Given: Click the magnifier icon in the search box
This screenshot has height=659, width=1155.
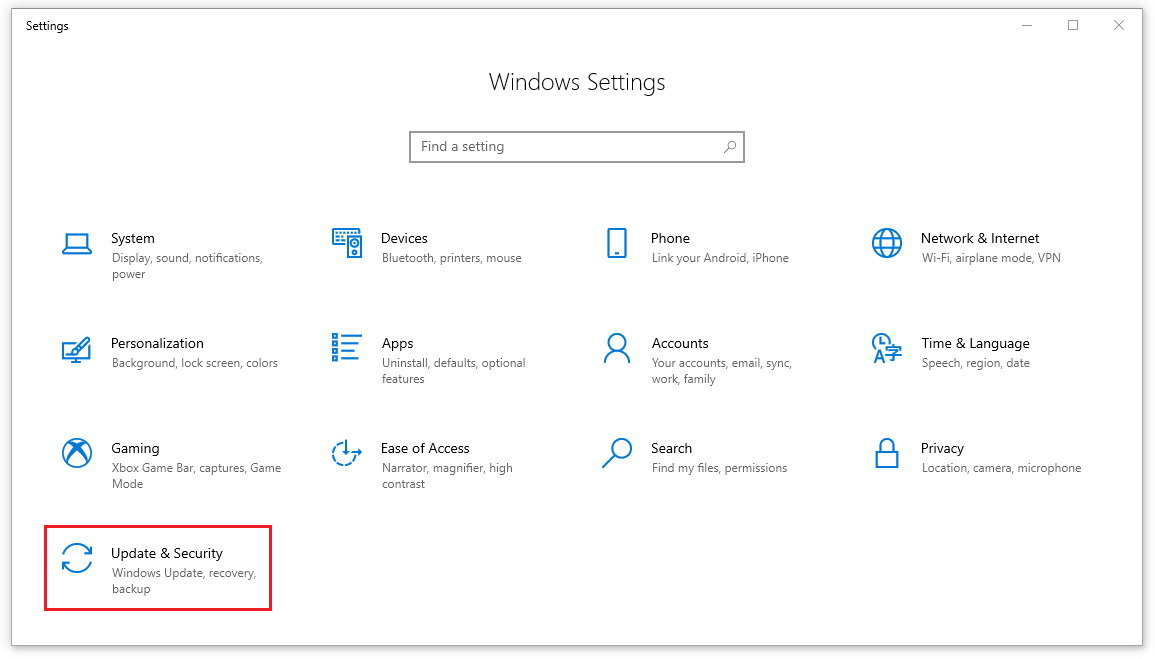Looking at the screenshot, I should pos(729,146).
